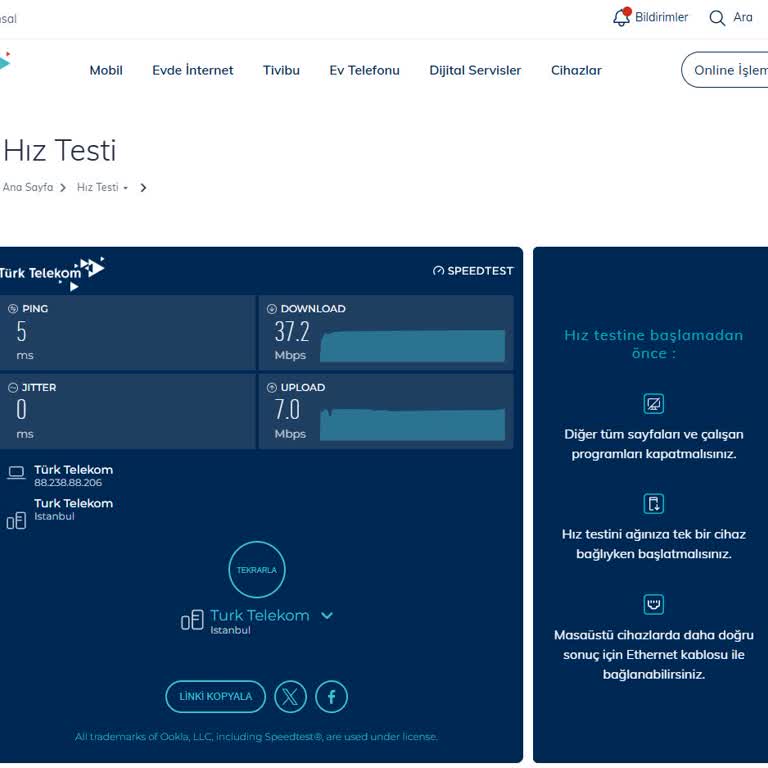Select Turk Telekom server selector text
The height and width of the screenshot is (768, 768).
click(260, 615)
